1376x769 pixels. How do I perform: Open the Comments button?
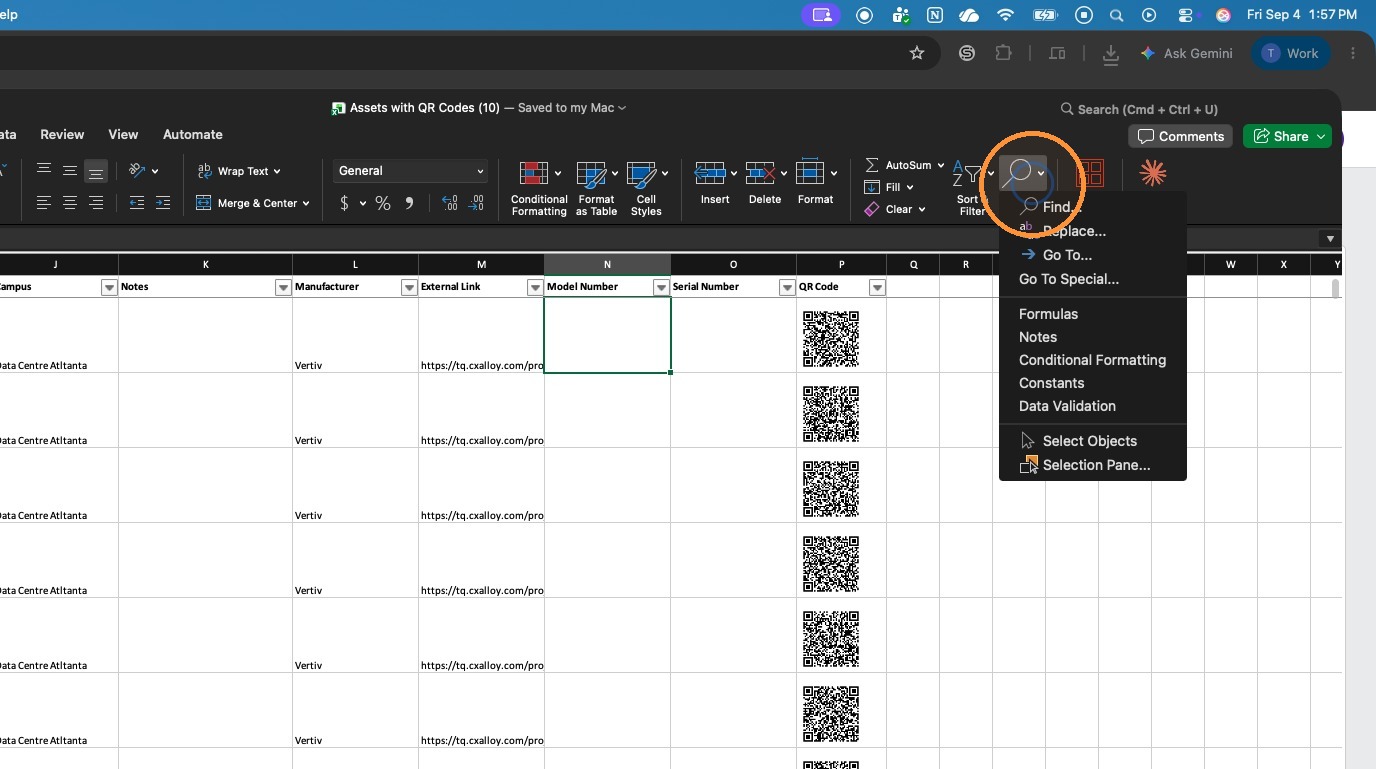(1181, 136)
